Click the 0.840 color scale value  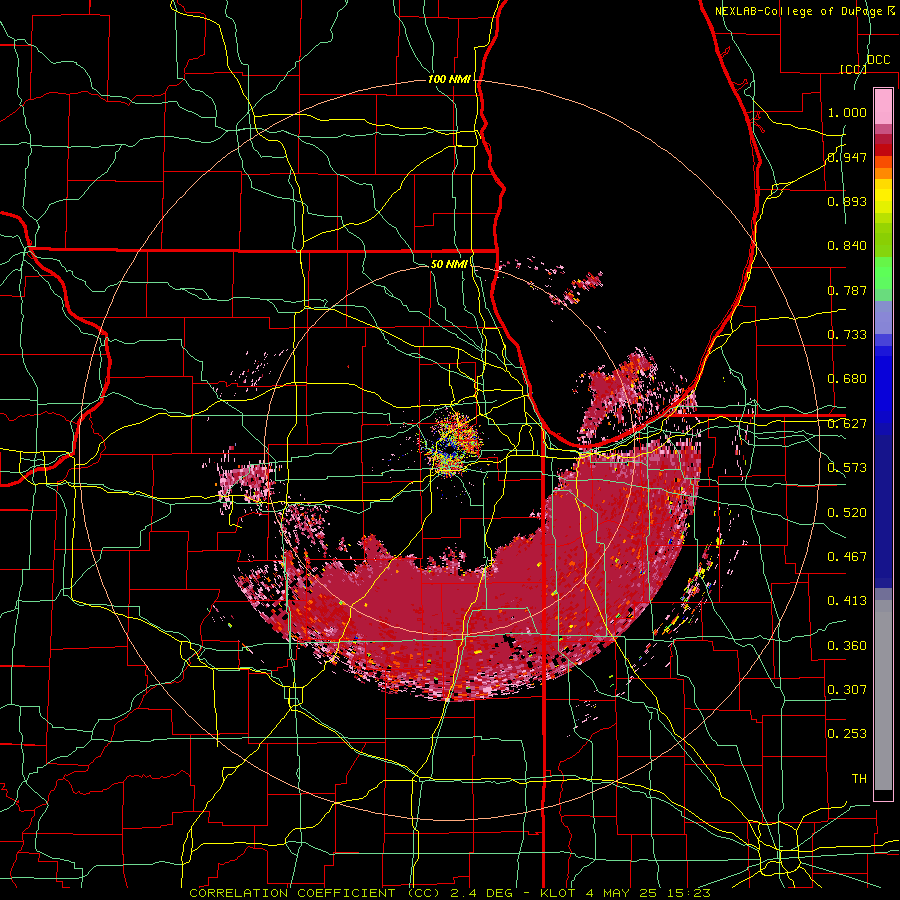[x=847, y=246]
